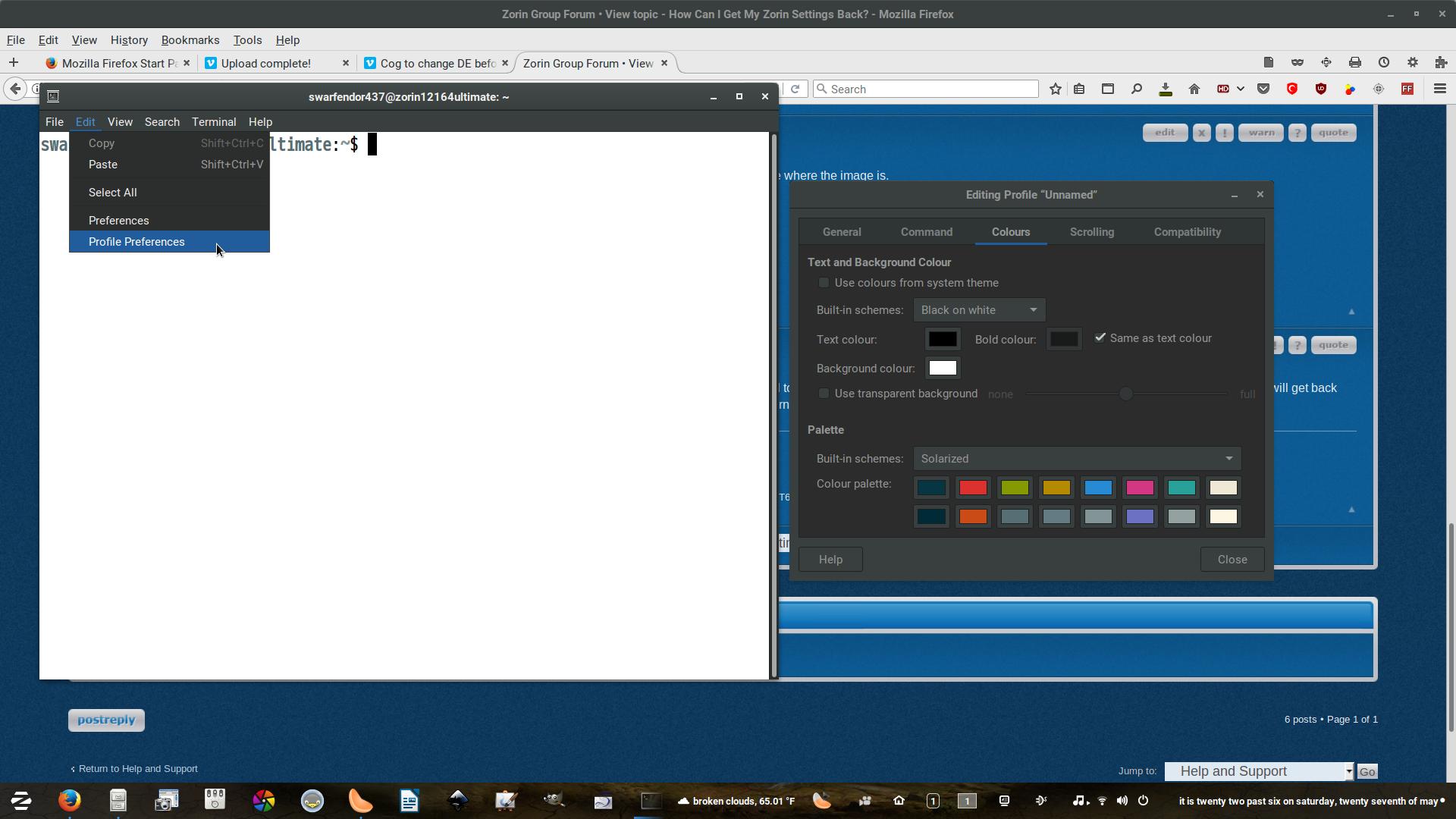Click the private browsing mask icon
This screenshot has height=819, width=1456.
click(1298, 63)
